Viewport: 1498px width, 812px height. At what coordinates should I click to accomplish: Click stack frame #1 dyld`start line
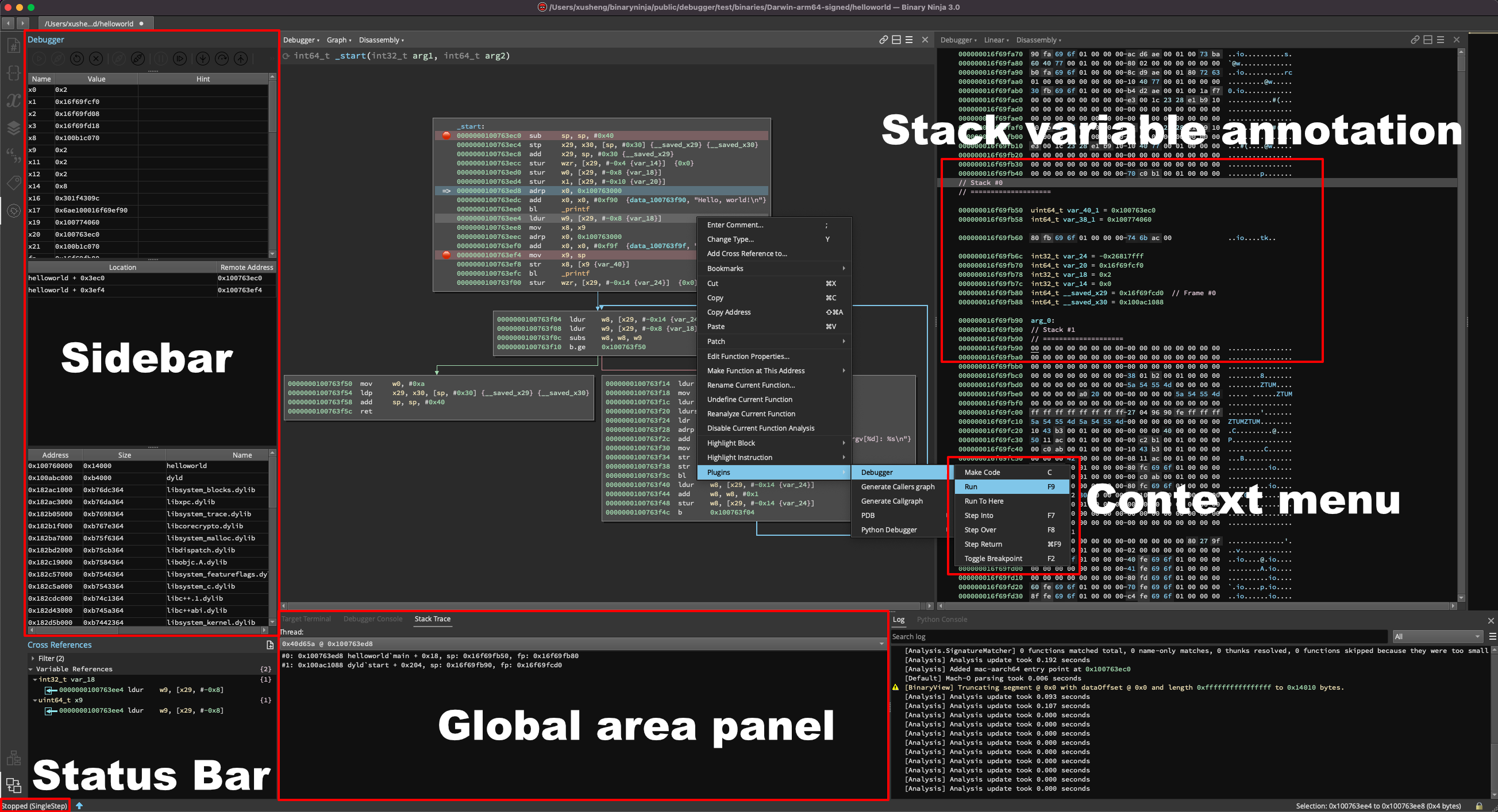[x=422, y=665]
